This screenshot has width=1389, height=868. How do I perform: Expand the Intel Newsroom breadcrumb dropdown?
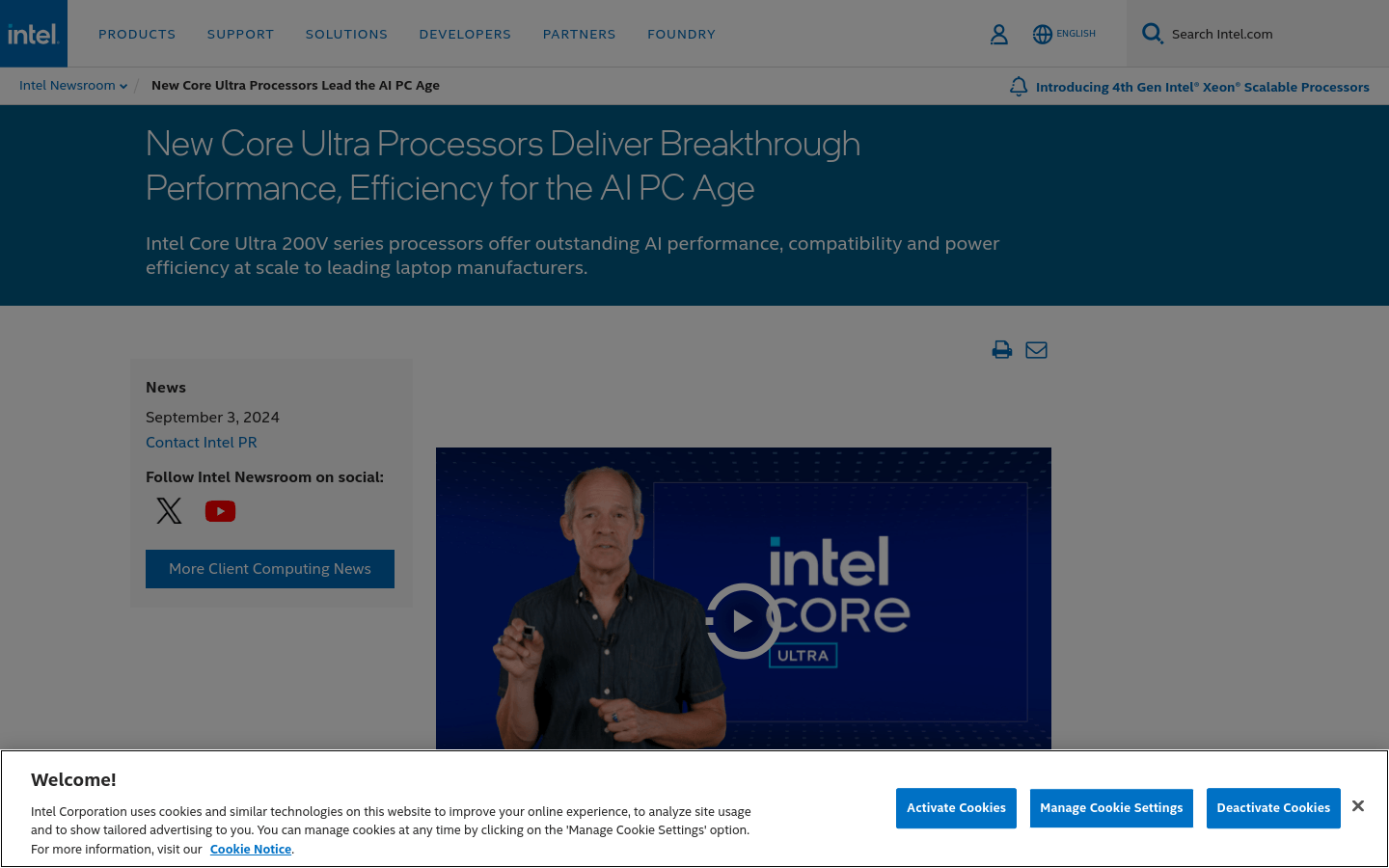[x=124, y=85]
